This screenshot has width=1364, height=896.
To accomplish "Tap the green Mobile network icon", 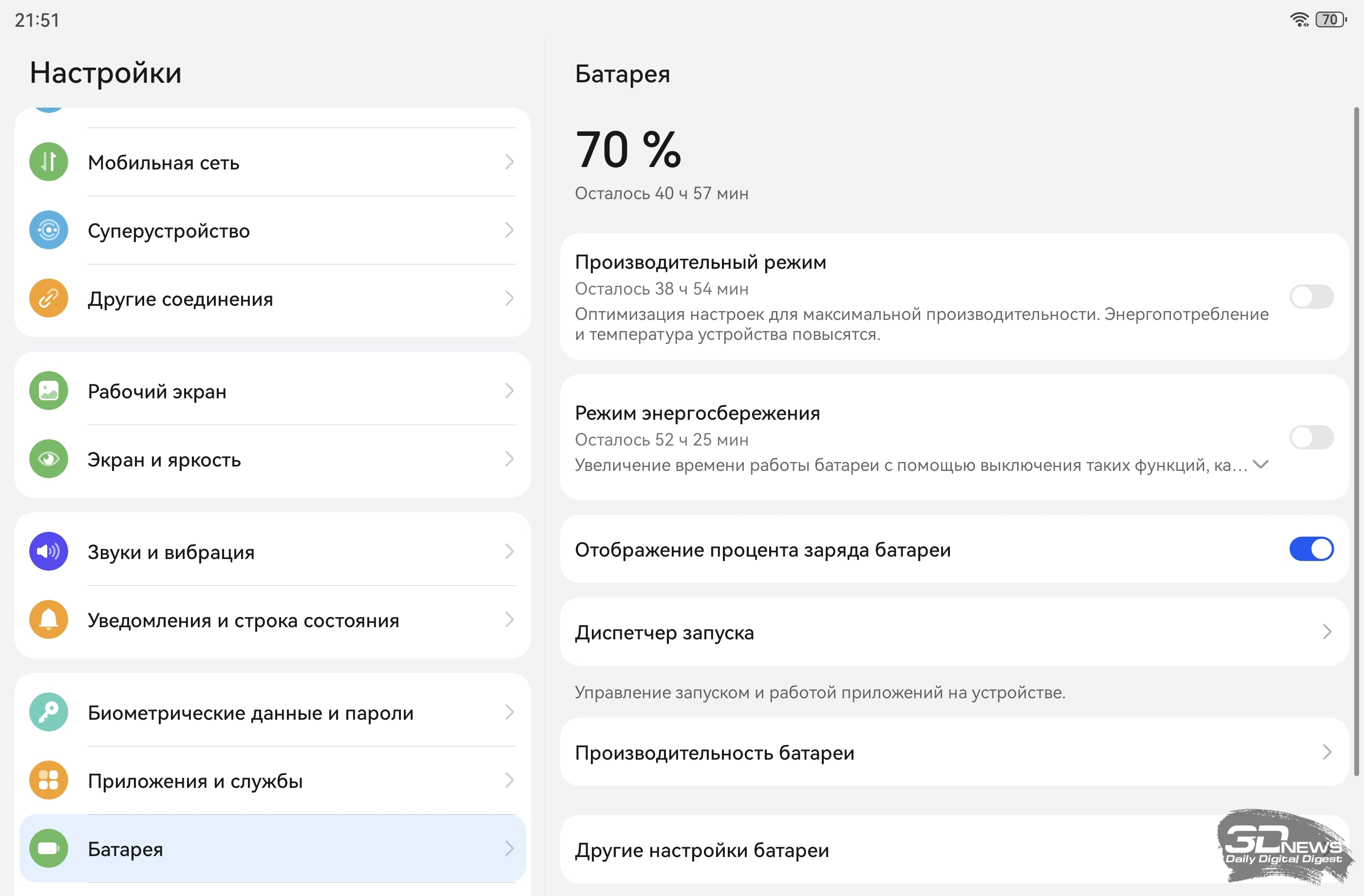I will click(x=49, y=162).
